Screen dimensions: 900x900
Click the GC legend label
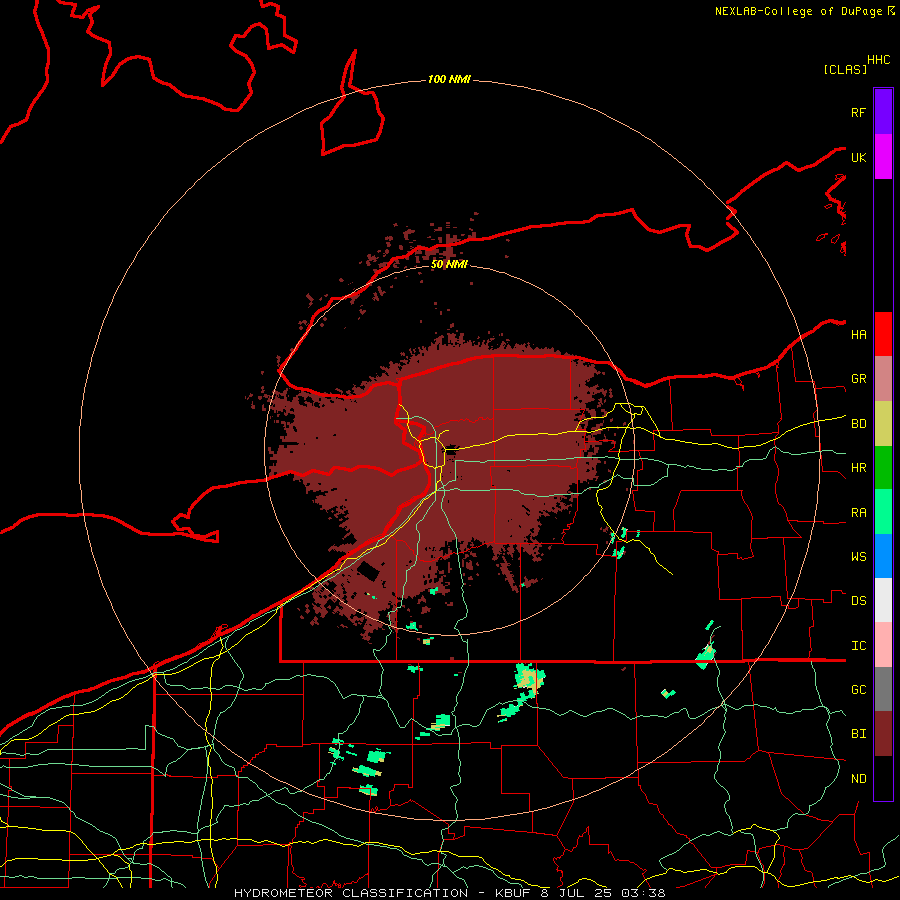[x=858, y=690]
